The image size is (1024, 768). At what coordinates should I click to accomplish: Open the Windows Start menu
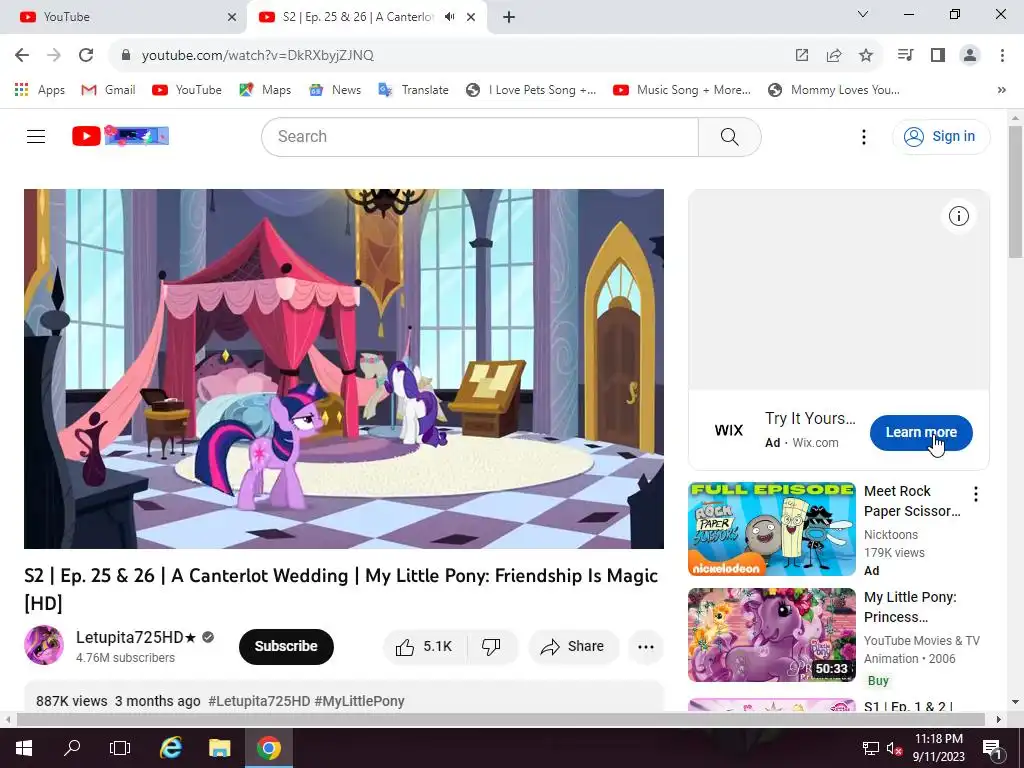pyautogui.click(x=24, y=748)
